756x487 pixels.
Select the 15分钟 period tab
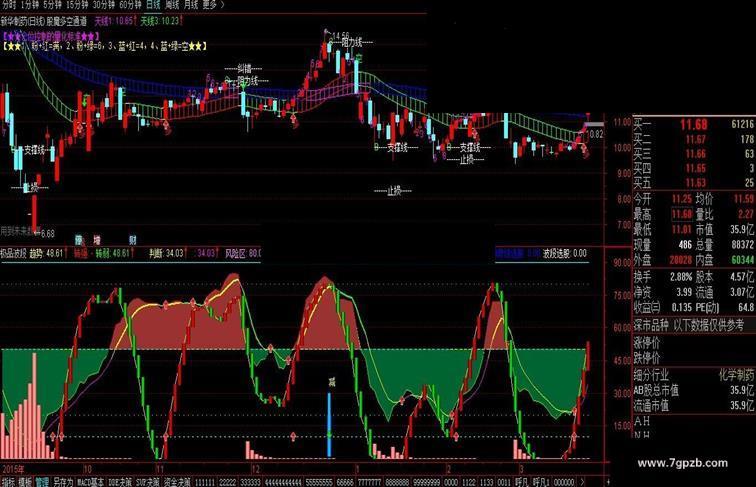[77, 5]
